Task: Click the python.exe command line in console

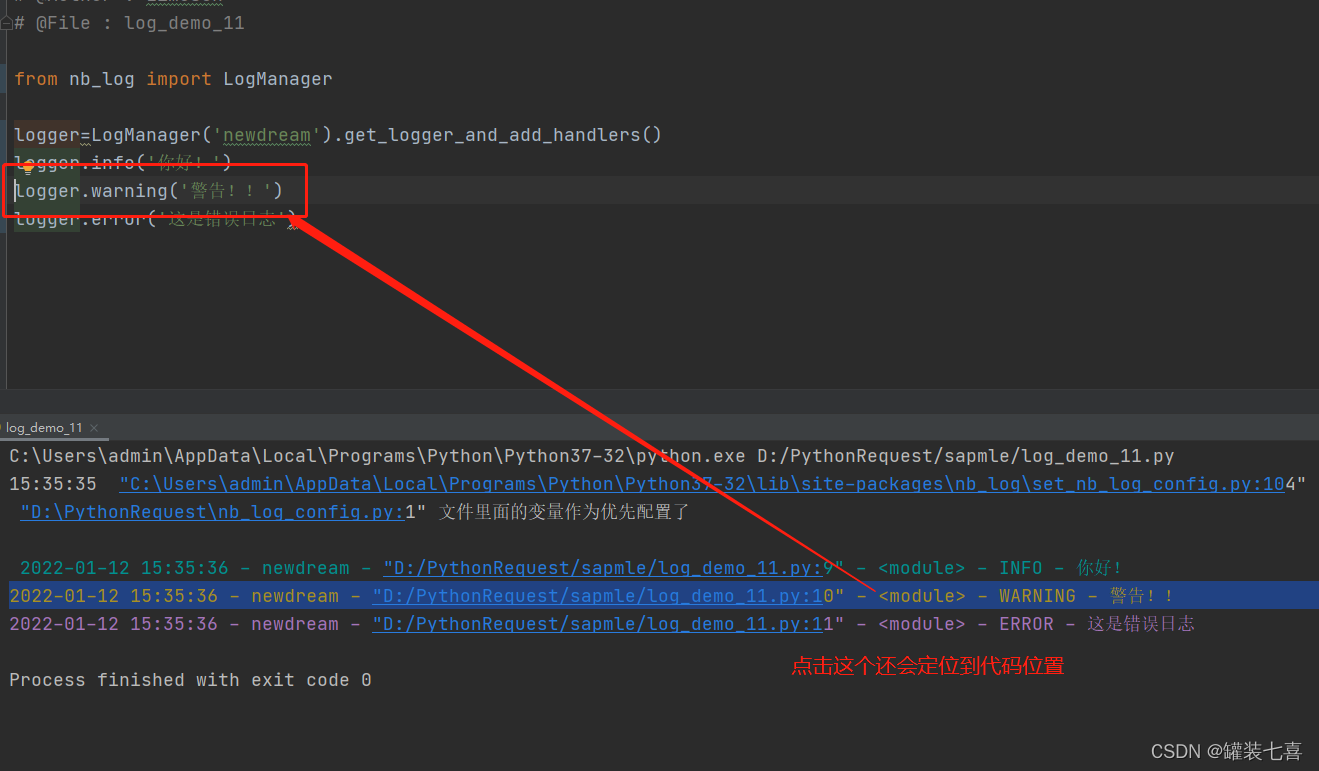Action: tap(591, 456)
